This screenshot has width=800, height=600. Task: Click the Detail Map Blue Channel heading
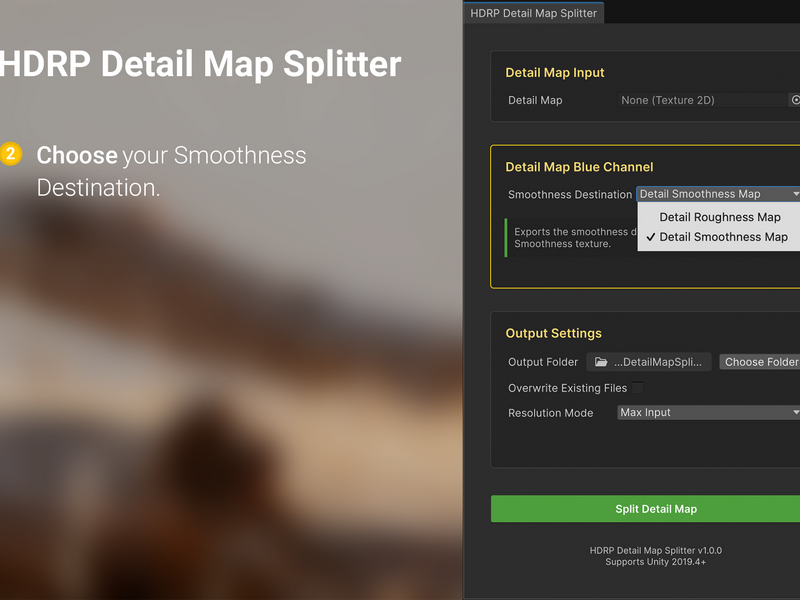click(x=579, y=167)
